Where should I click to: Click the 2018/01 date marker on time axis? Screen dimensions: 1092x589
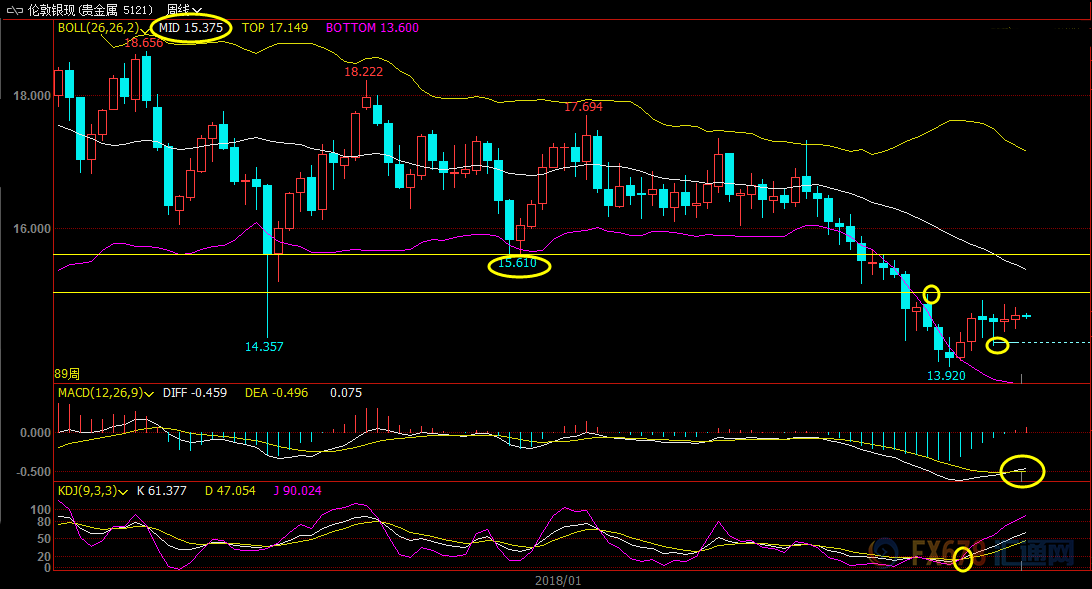point(557,580)
